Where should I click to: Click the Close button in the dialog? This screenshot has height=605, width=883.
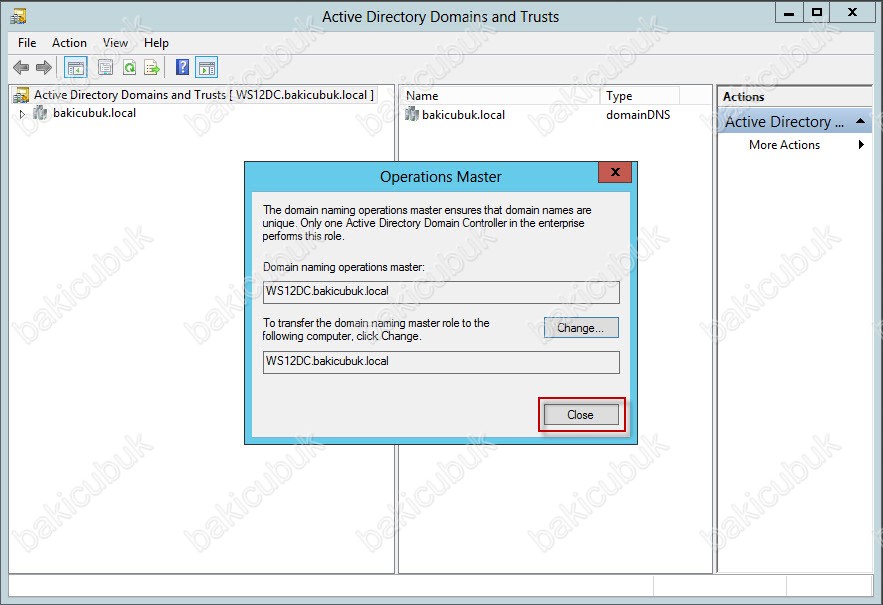[581, 415]
